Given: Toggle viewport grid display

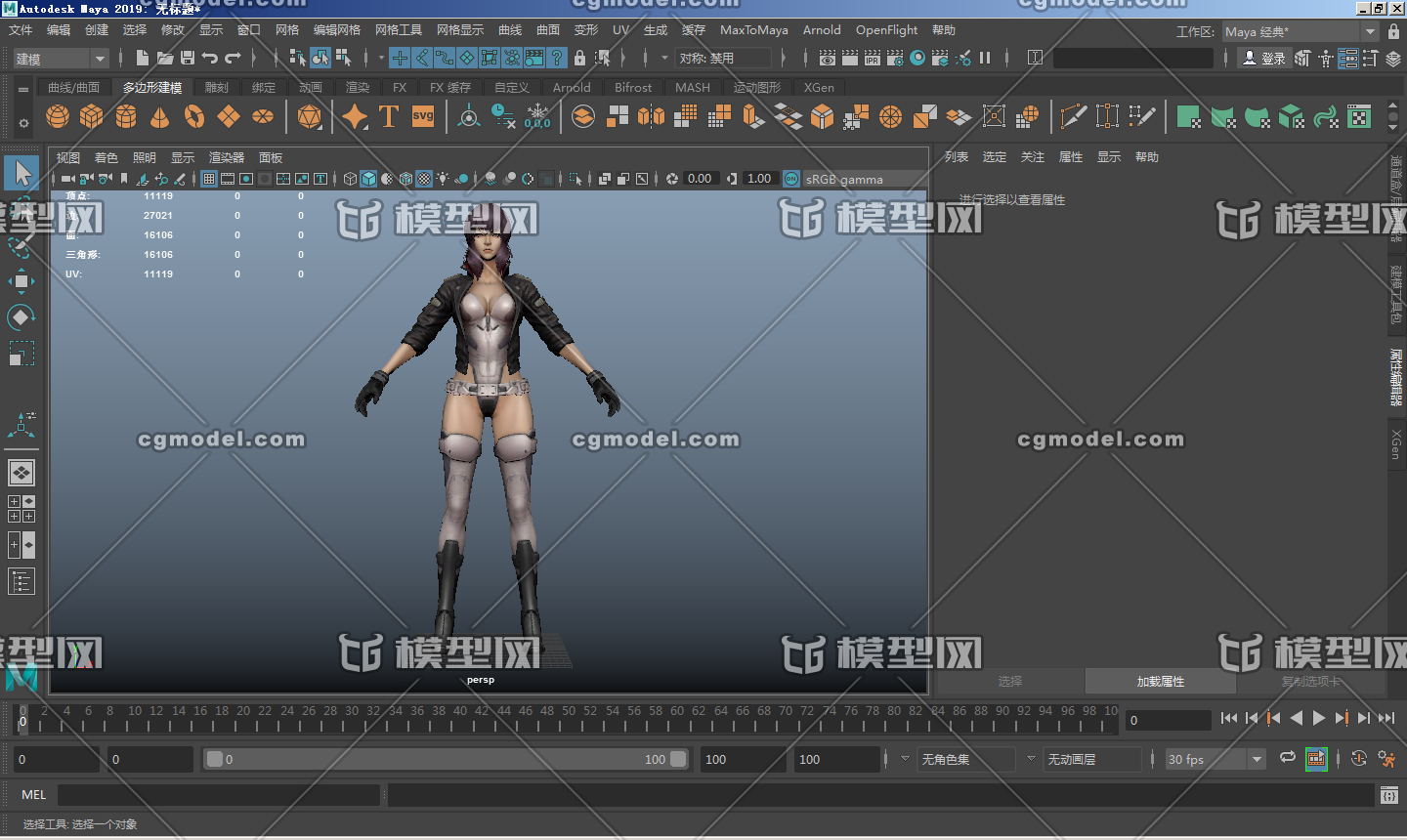Looking at the screenshot, I should [x=209, y=179].
